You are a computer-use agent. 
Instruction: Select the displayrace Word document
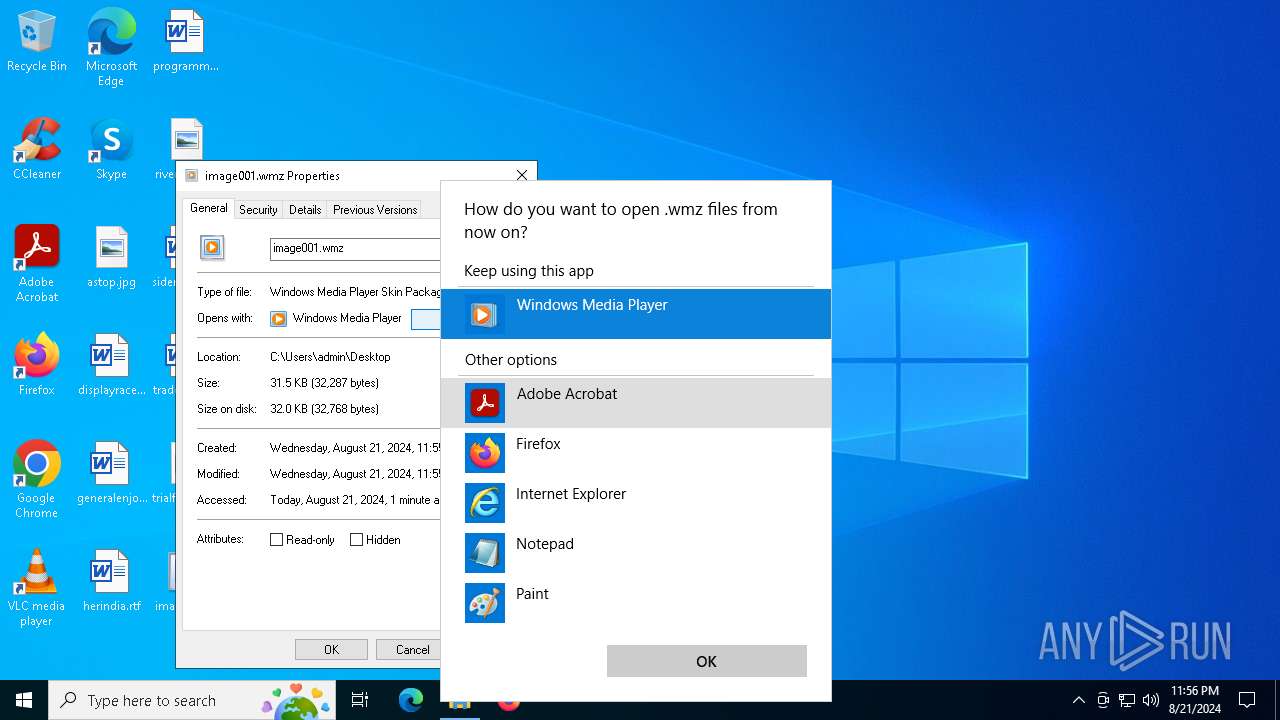[111, 365]
